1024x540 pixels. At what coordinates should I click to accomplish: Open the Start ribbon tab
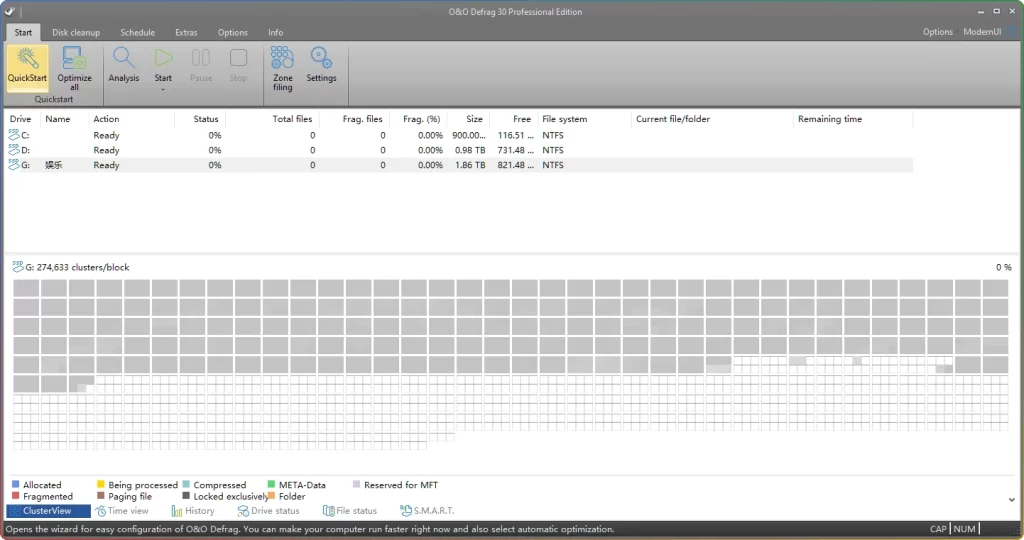click(x=23, y=32)
